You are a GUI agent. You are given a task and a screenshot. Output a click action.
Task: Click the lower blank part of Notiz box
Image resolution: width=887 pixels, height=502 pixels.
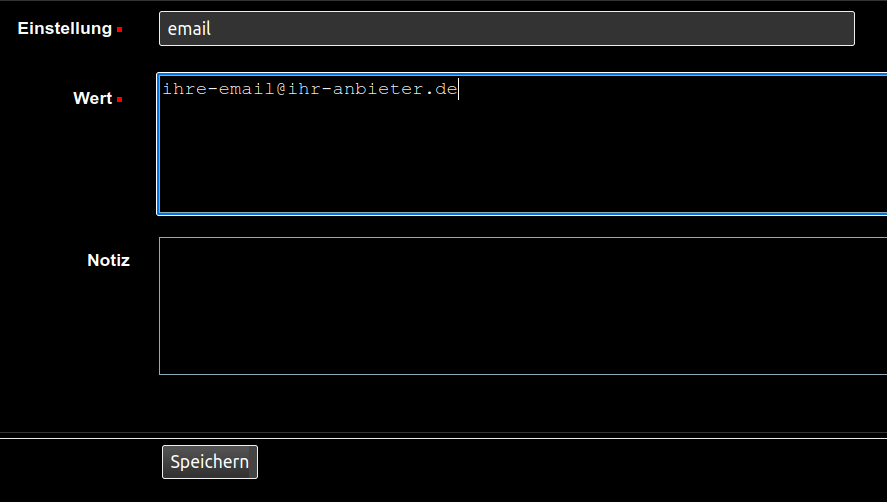click(x=523, y=345)
